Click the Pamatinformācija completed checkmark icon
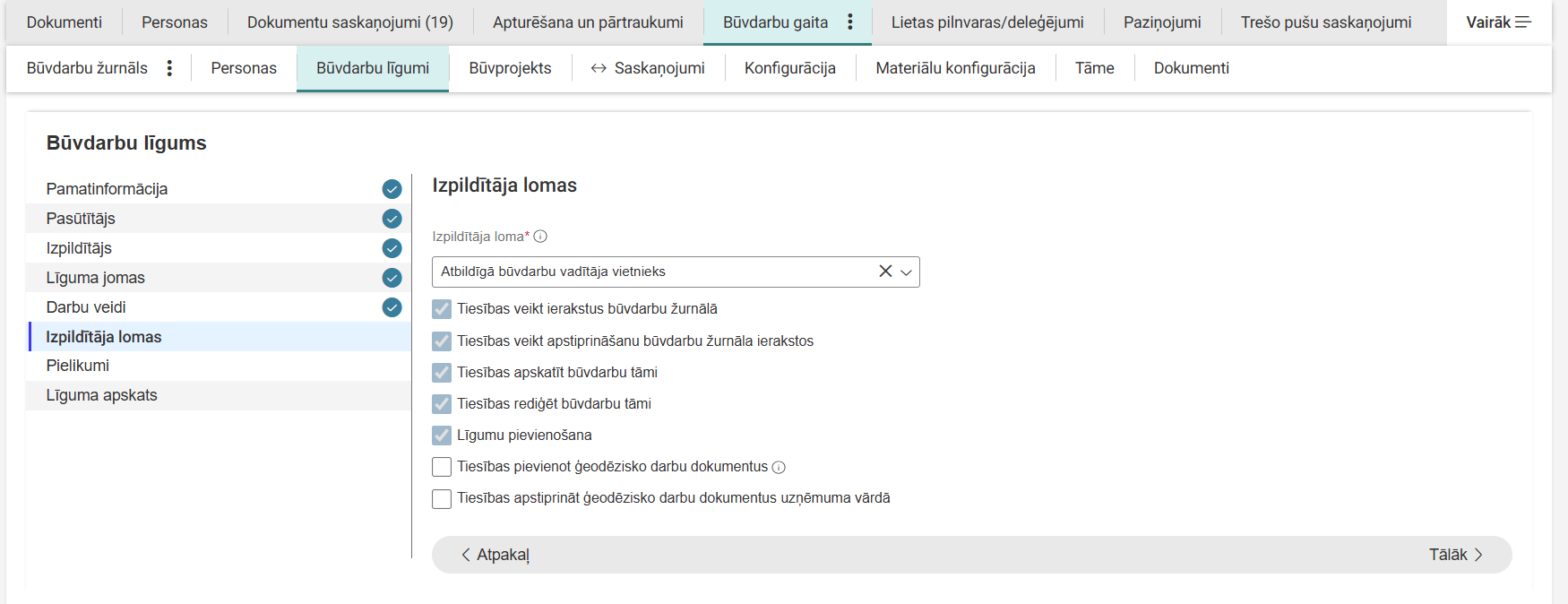The width and height of the screenshot is (1568, 604). [392, 189]
